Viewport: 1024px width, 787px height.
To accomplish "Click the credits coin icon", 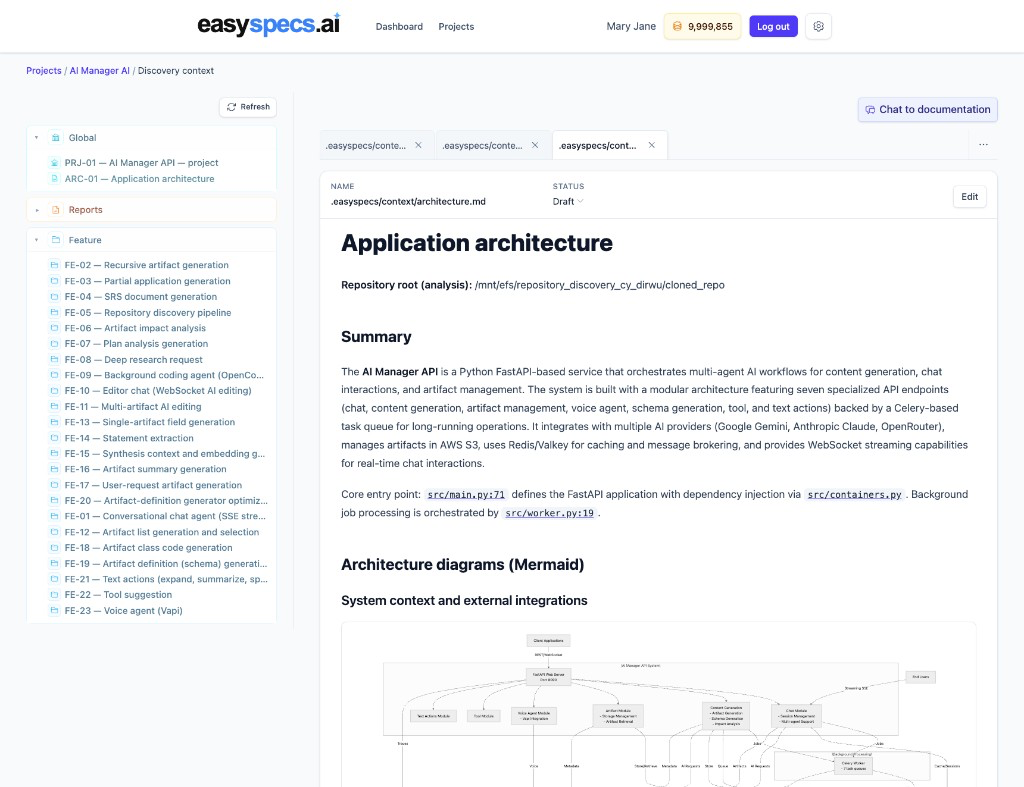I will (677, 27).
